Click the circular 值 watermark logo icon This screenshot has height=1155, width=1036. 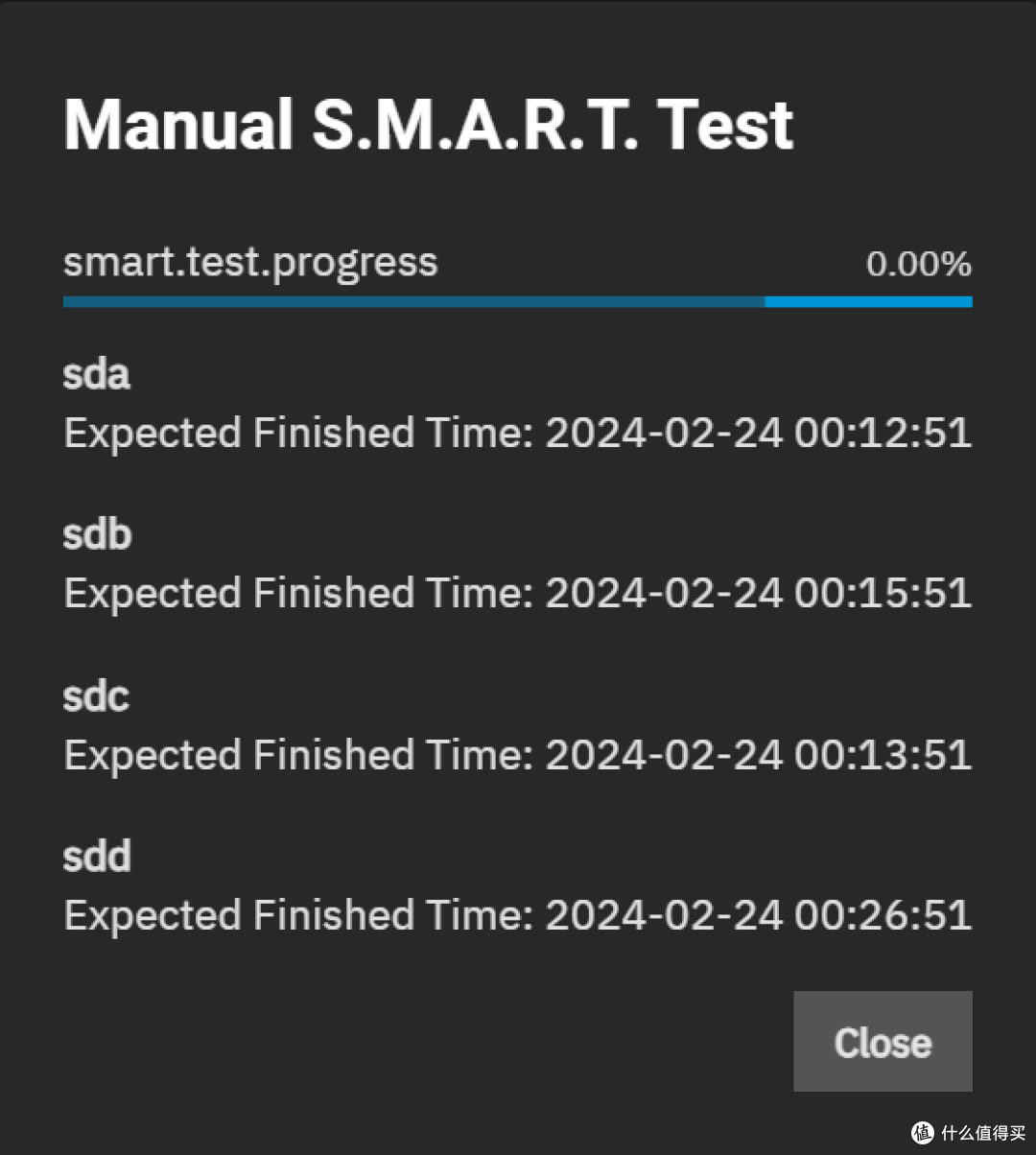point(922,1132)
